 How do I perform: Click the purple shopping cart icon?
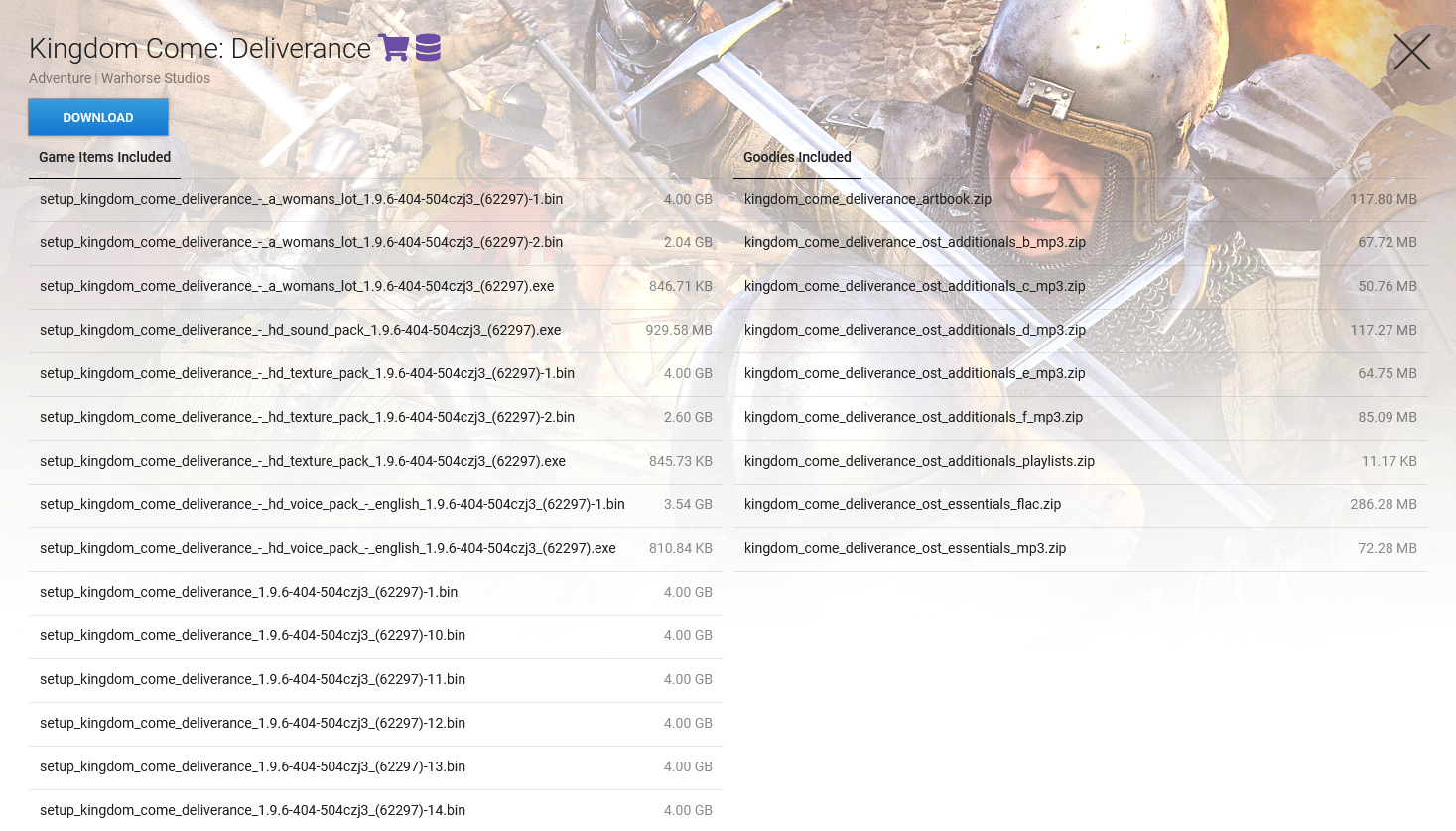click(394, 47)
